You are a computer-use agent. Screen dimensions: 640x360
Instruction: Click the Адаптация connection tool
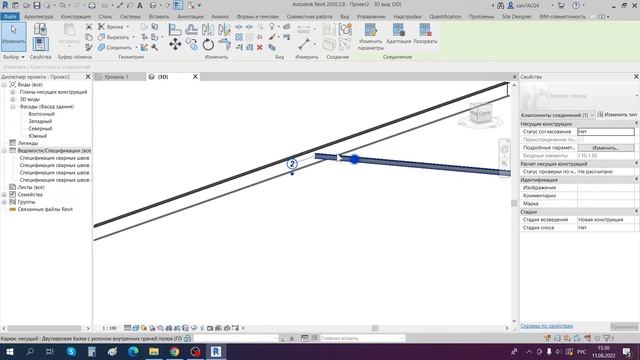pos(398,34)
